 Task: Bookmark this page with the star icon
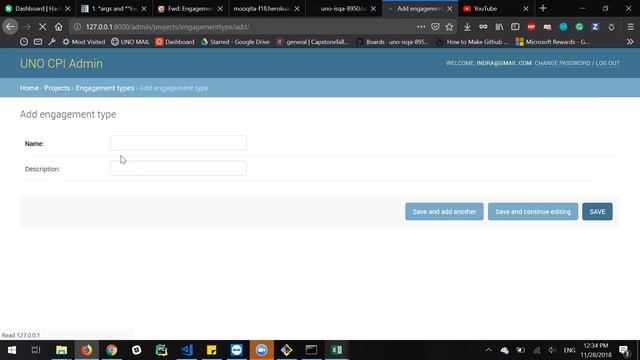click(x=449, y=27)
